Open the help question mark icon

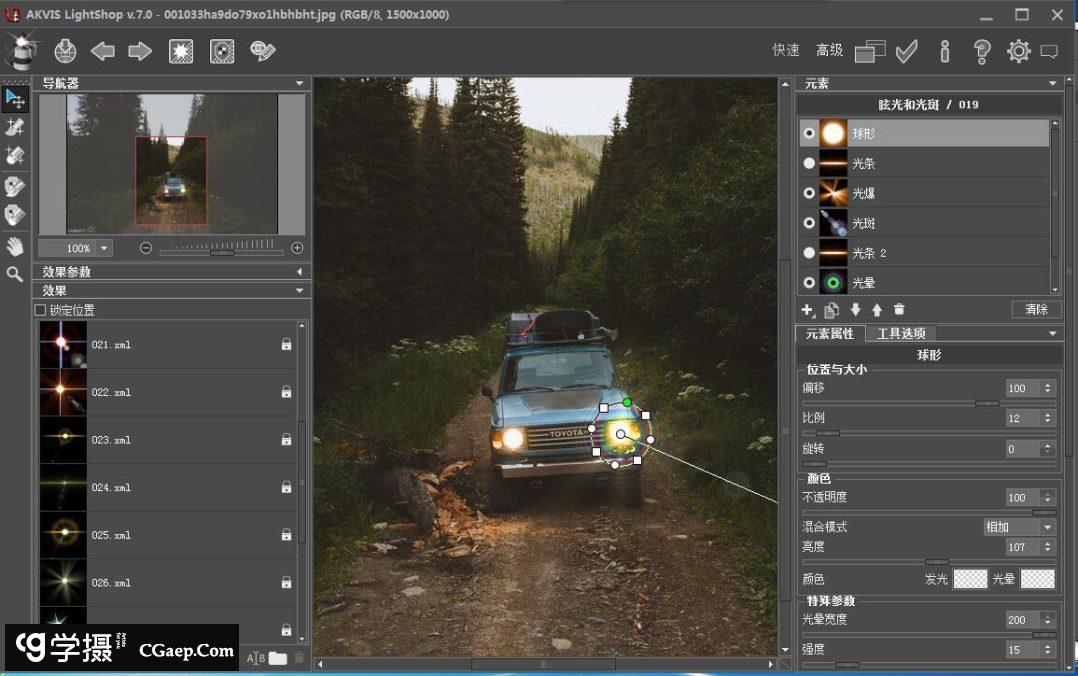981,51
